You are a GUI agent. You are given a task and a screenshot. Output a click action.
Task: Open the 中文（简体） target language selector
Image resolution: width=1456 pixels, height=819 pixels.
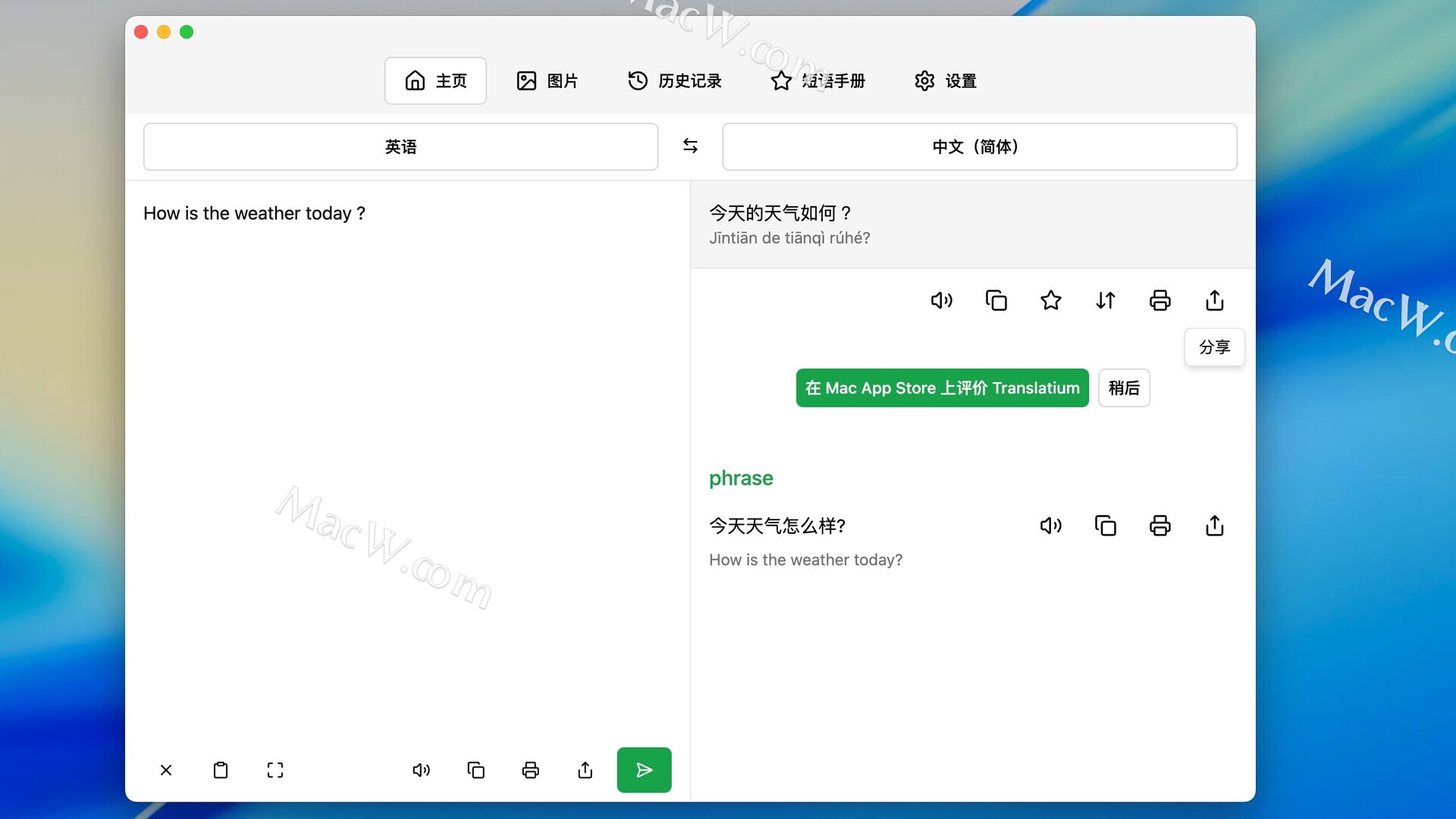tap(979, 146)
